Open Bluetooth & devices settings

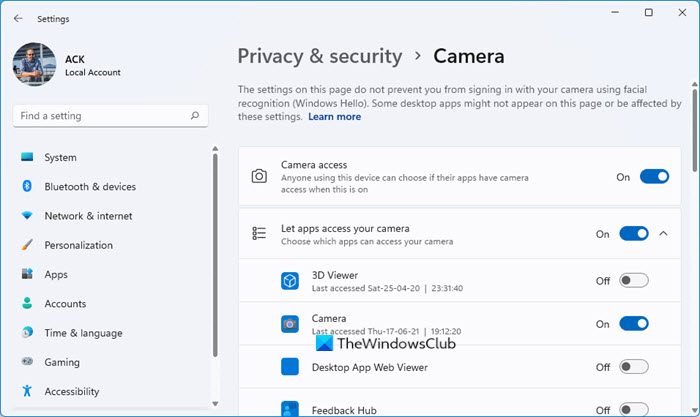tap(90, 187)
